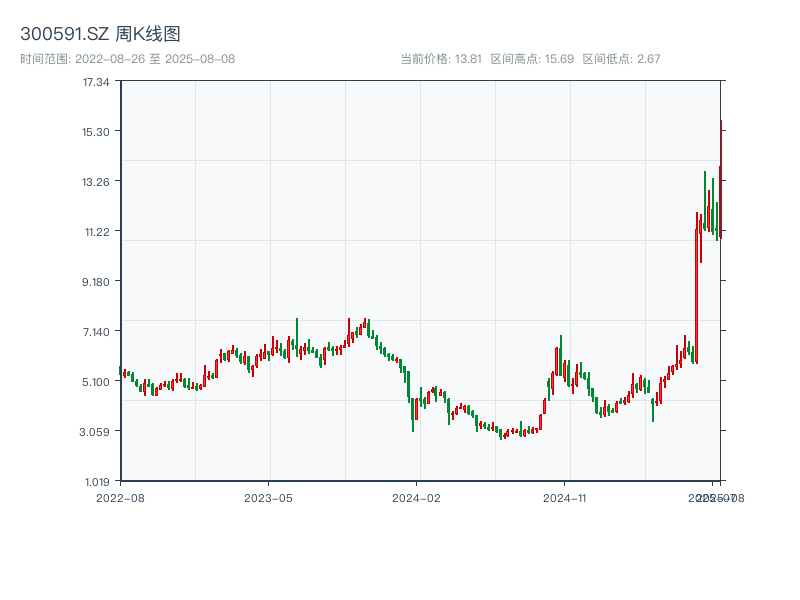The height and width of the screenshot is (600, 800).
Task: Click the 当前价格 13.81 label
Action: pyautogui.click(x=441, y=59)
